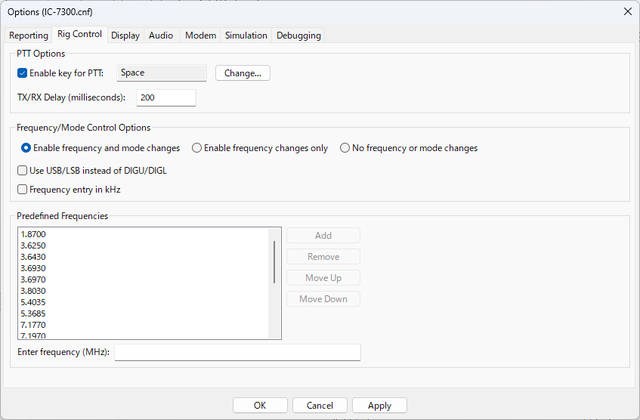This screenshot has width=640, height=420.
Task: Click the Cancel button
Action: [320, 405]
